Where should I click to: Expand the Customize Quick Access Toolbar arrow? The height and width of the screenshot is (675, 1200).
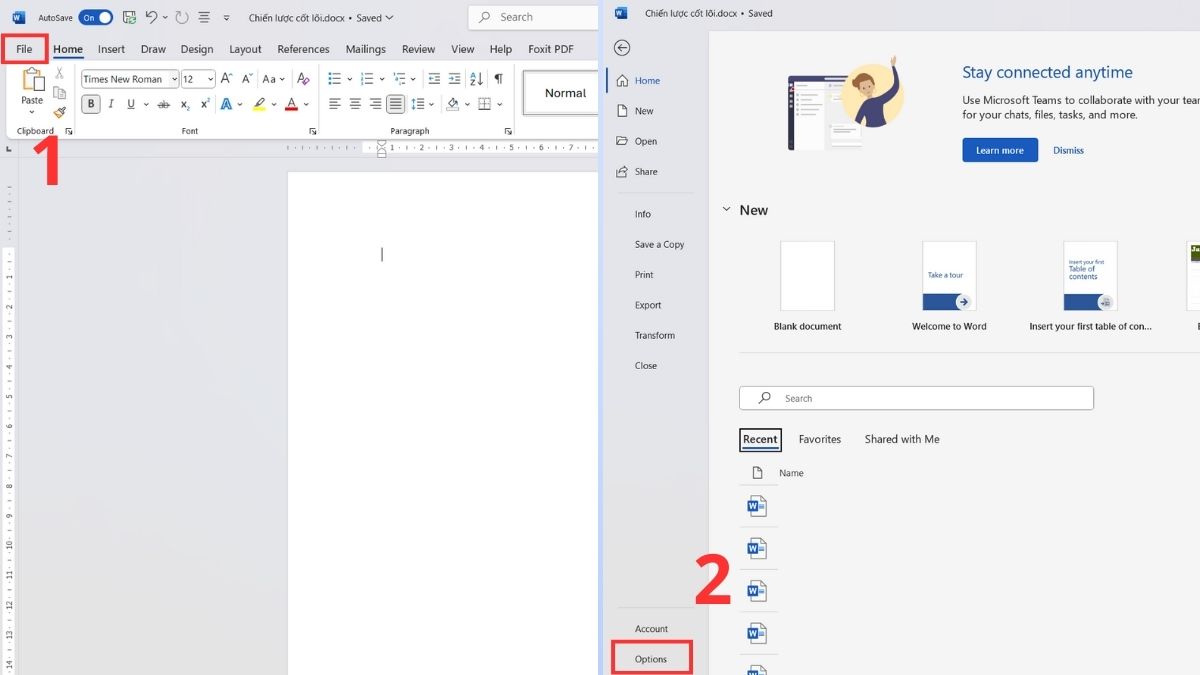226,18
